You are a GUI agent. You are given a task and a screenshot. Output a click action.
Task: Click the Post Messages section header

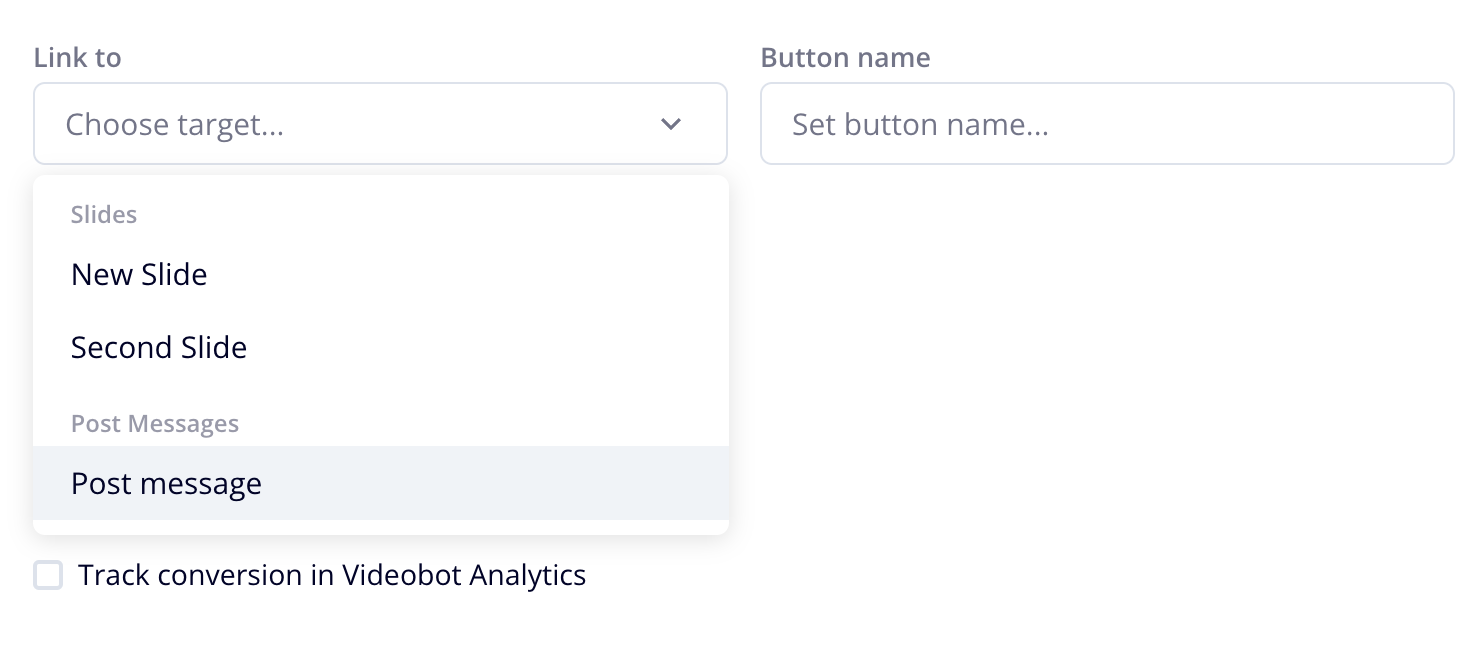155,424
